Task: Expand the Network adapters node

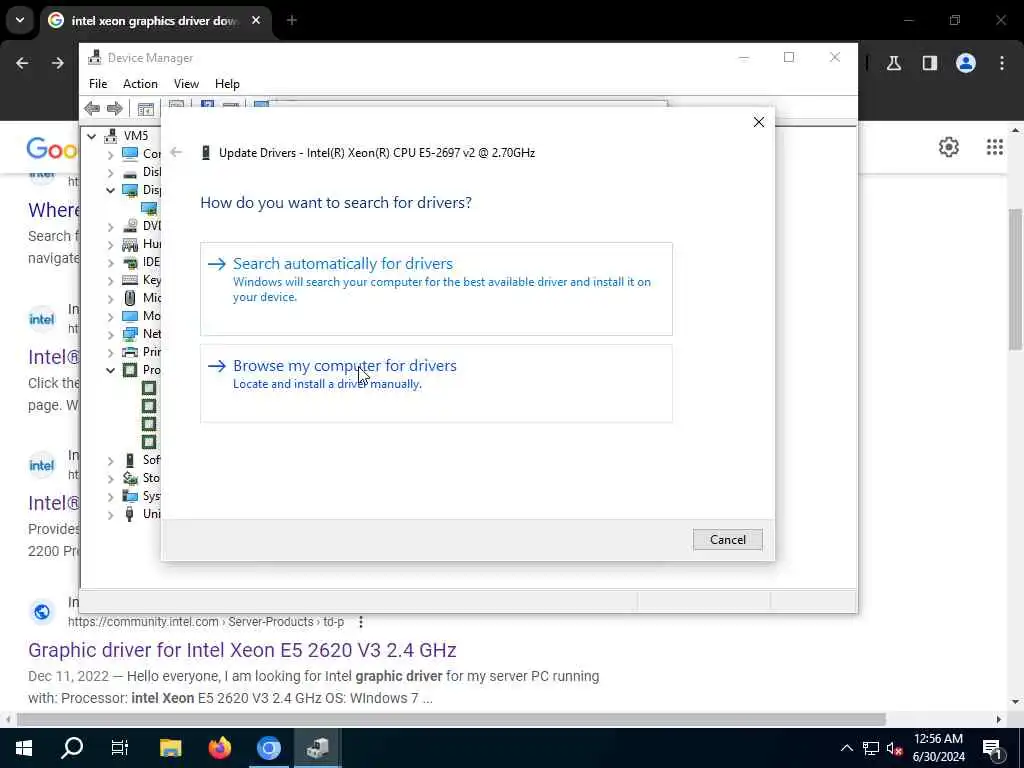Action: pos(110,334)
